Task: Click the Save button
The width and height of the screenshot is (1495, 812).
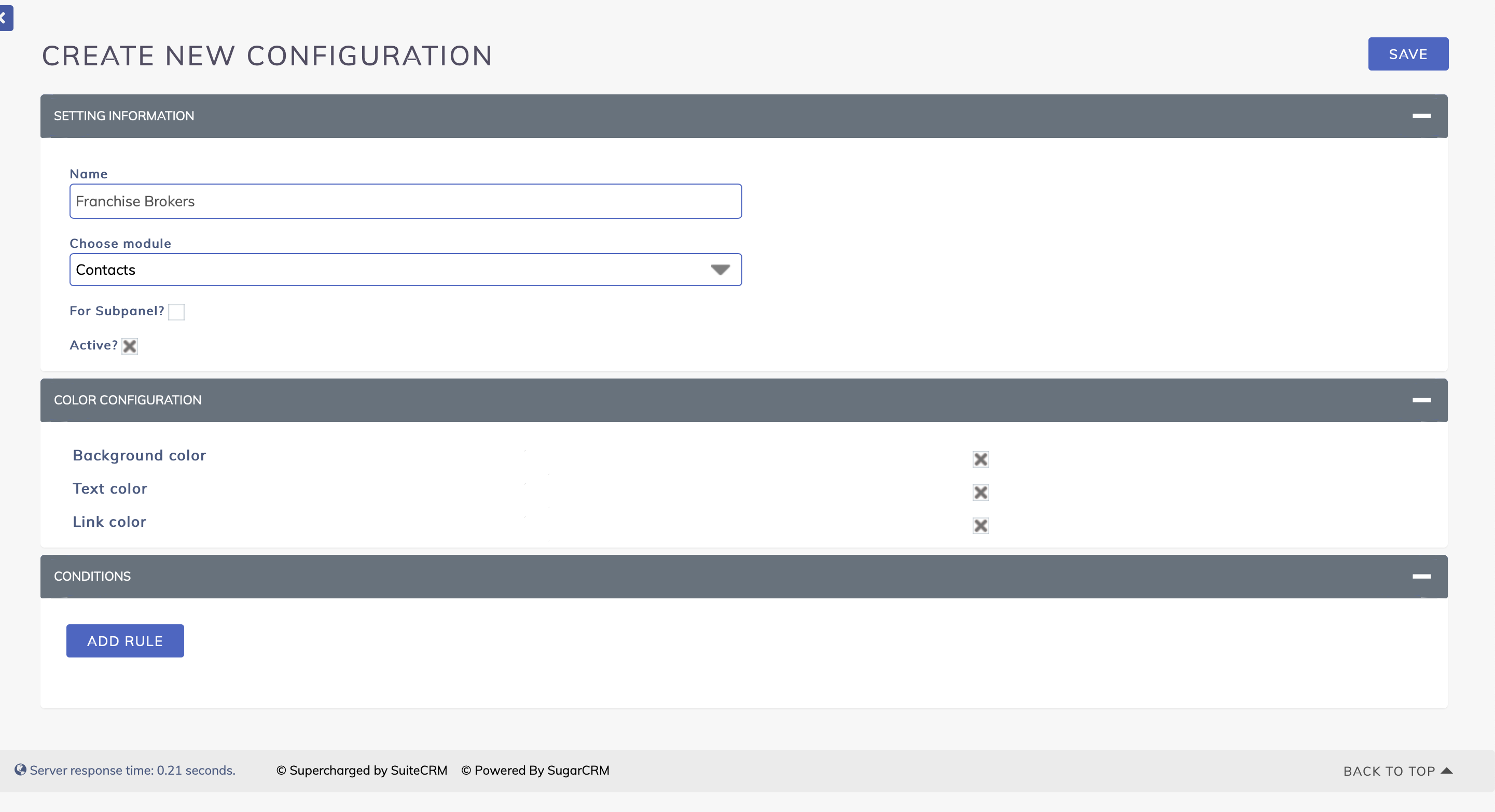Action: pos(1408,54)
